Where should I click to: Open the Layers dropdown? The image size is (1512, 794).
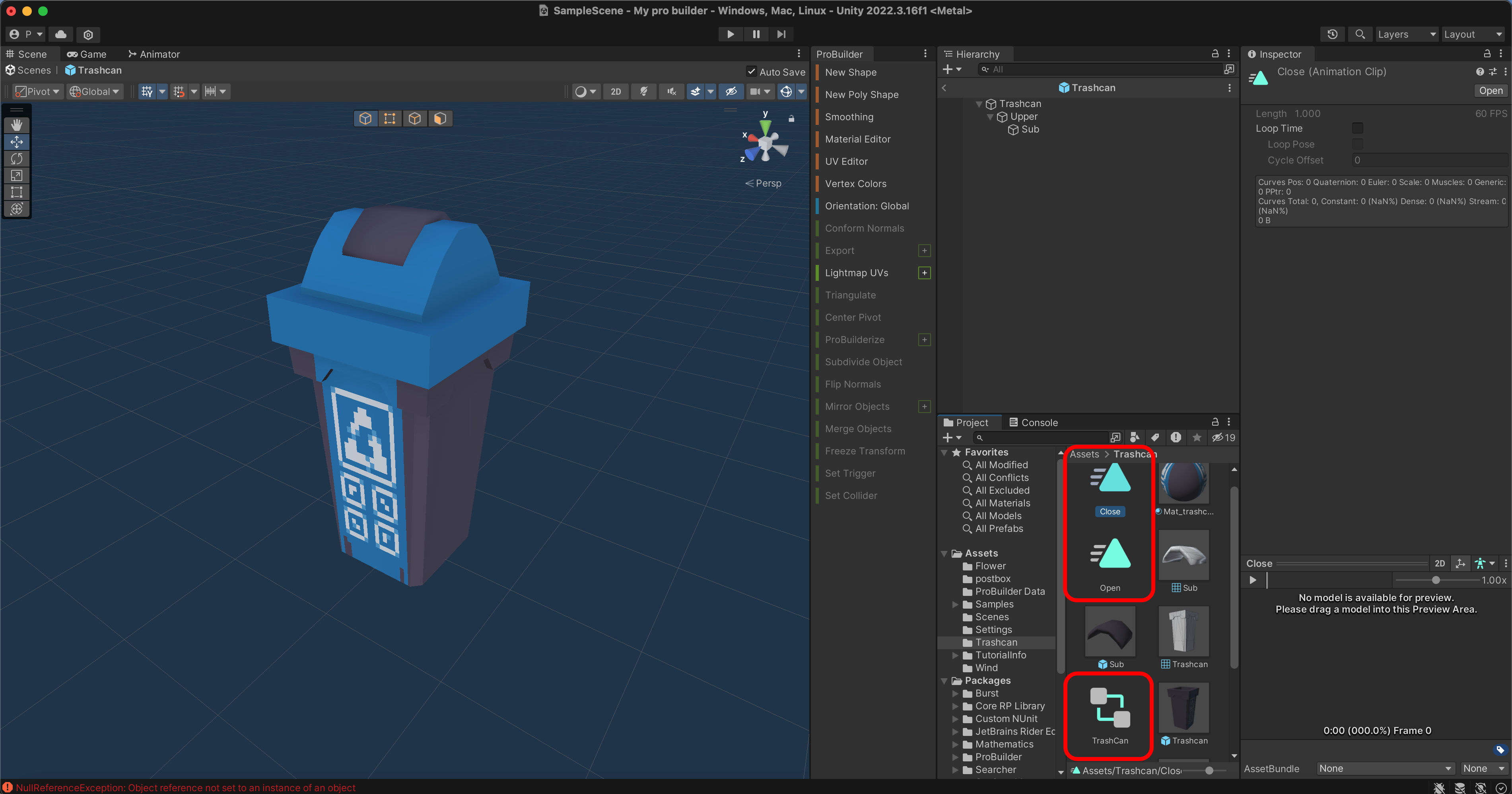(1406, 34)
